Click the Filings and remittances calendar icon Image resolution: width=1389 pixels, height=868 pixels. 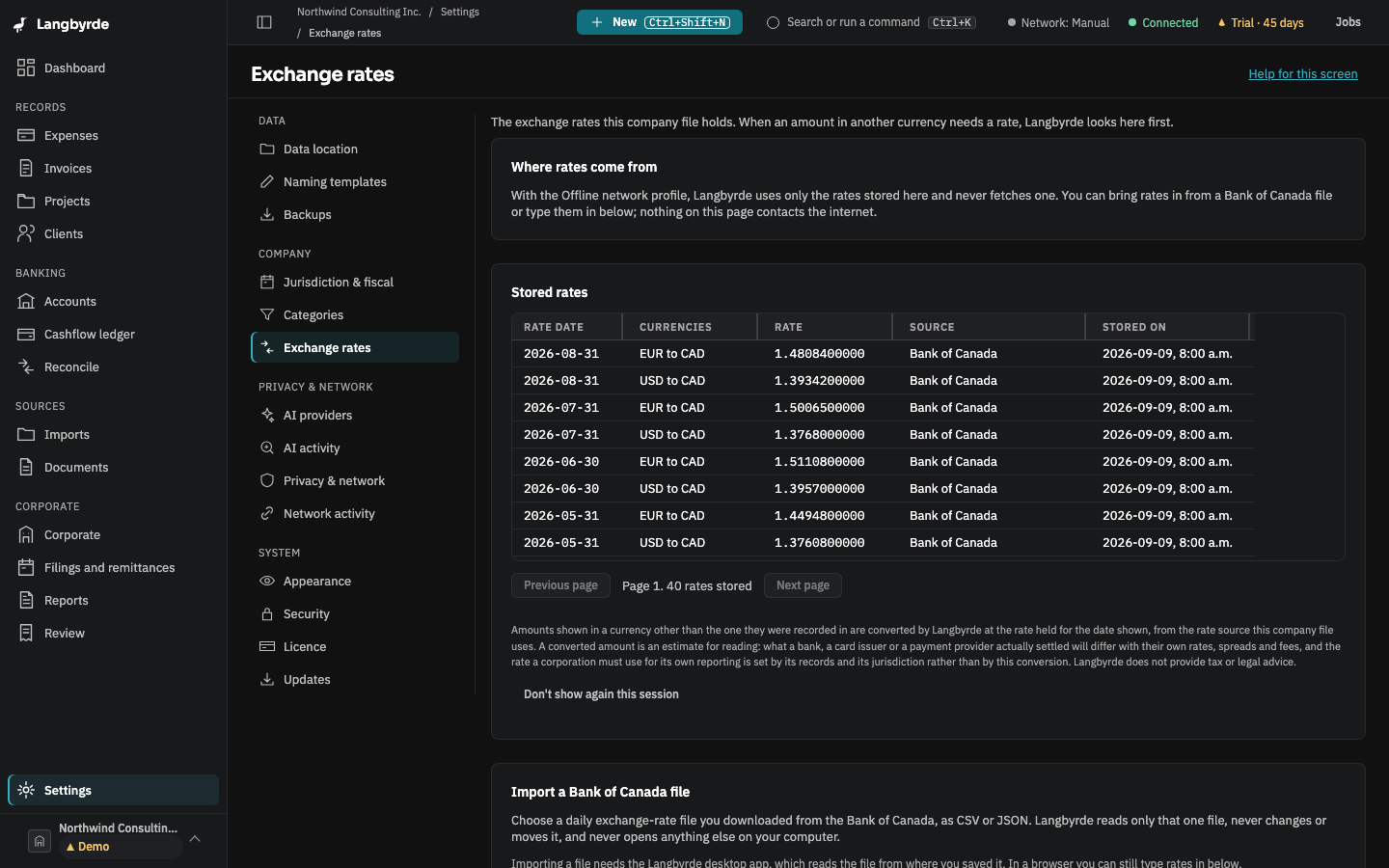click(26, 567)
